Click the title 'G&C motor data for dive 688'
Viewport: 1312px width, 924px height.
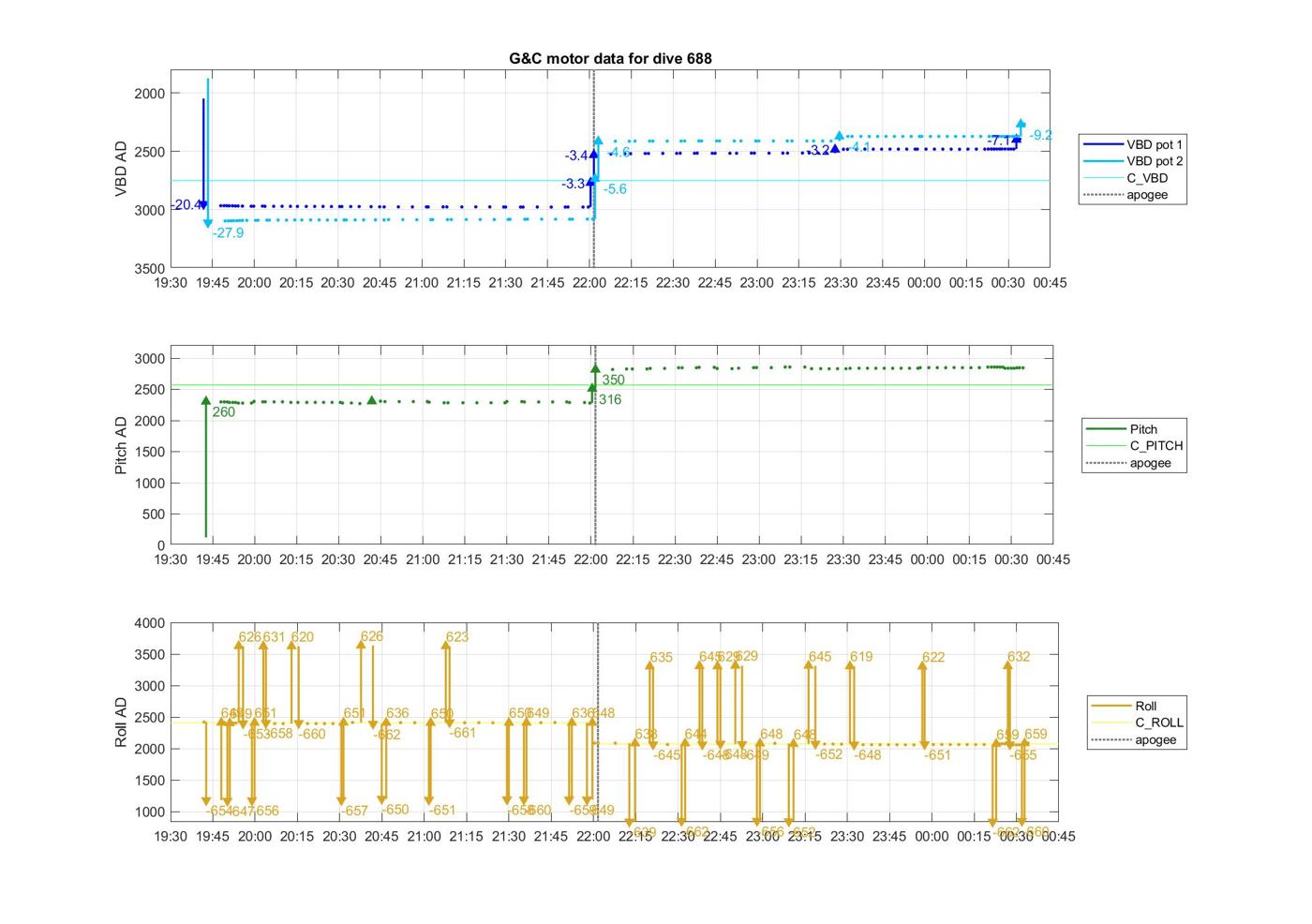pyautogui.click(x=610, y=58)
